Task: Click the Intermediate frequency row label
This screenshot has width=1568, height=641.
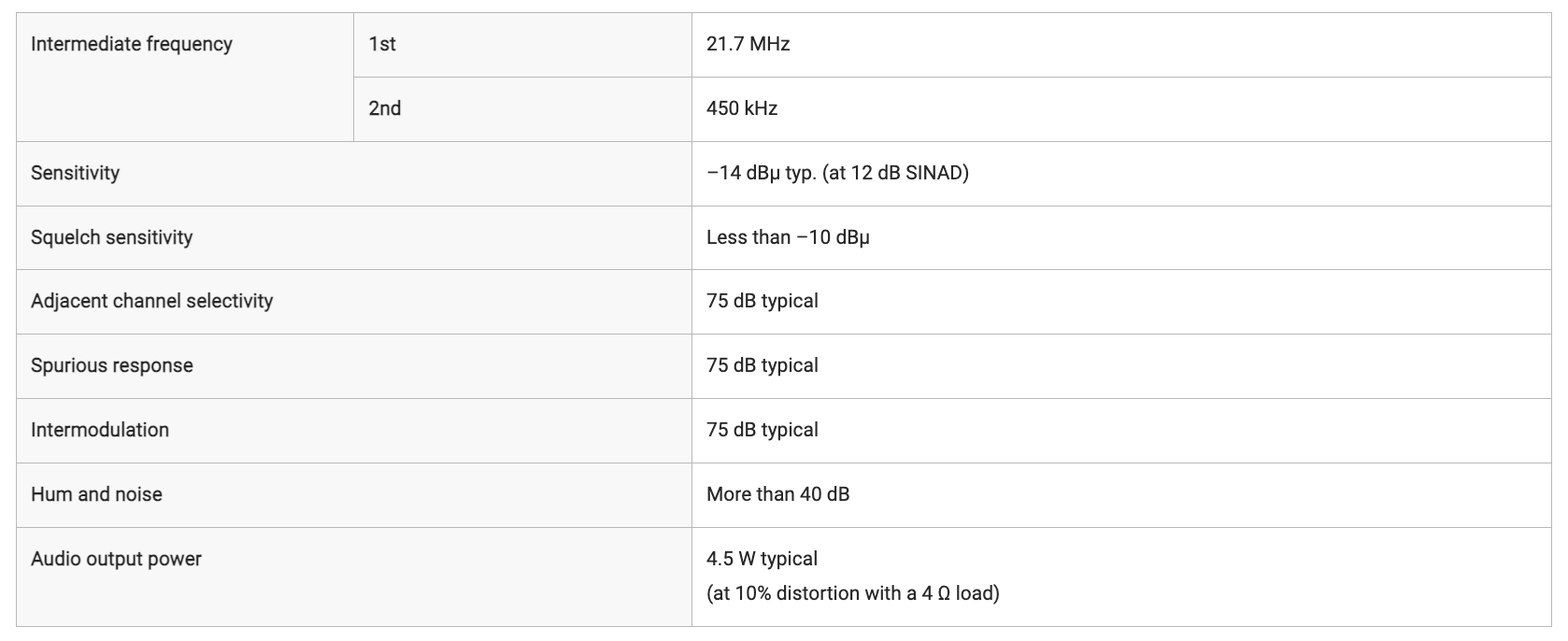Action: click(132, 44)
